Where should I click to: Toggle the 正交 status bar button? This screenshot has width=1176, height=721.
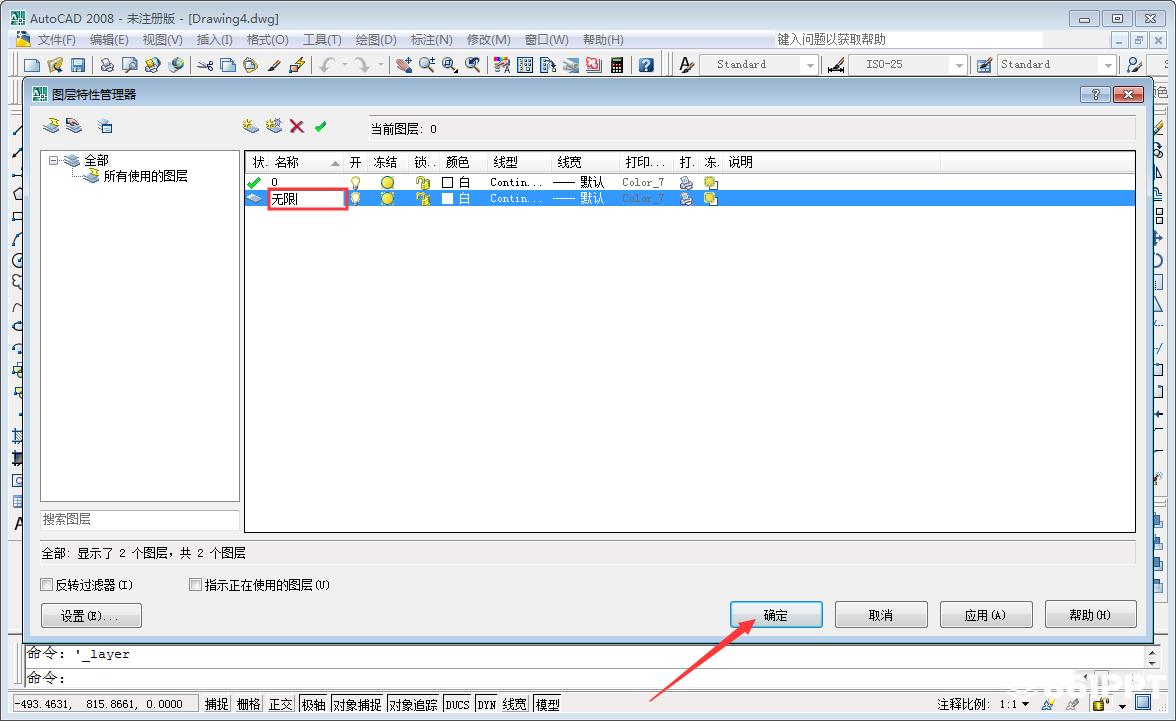pyautogui.click(x=280, y=704)
